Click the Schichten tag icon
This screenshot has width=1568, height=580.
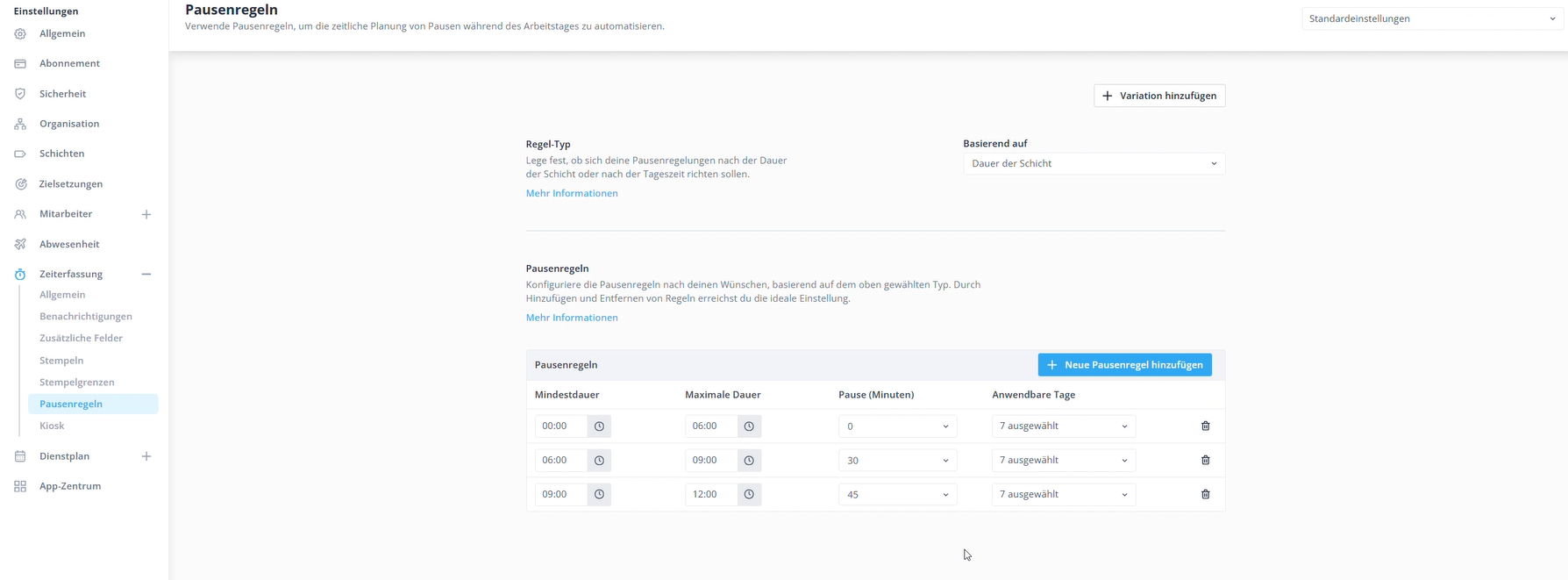20,154
